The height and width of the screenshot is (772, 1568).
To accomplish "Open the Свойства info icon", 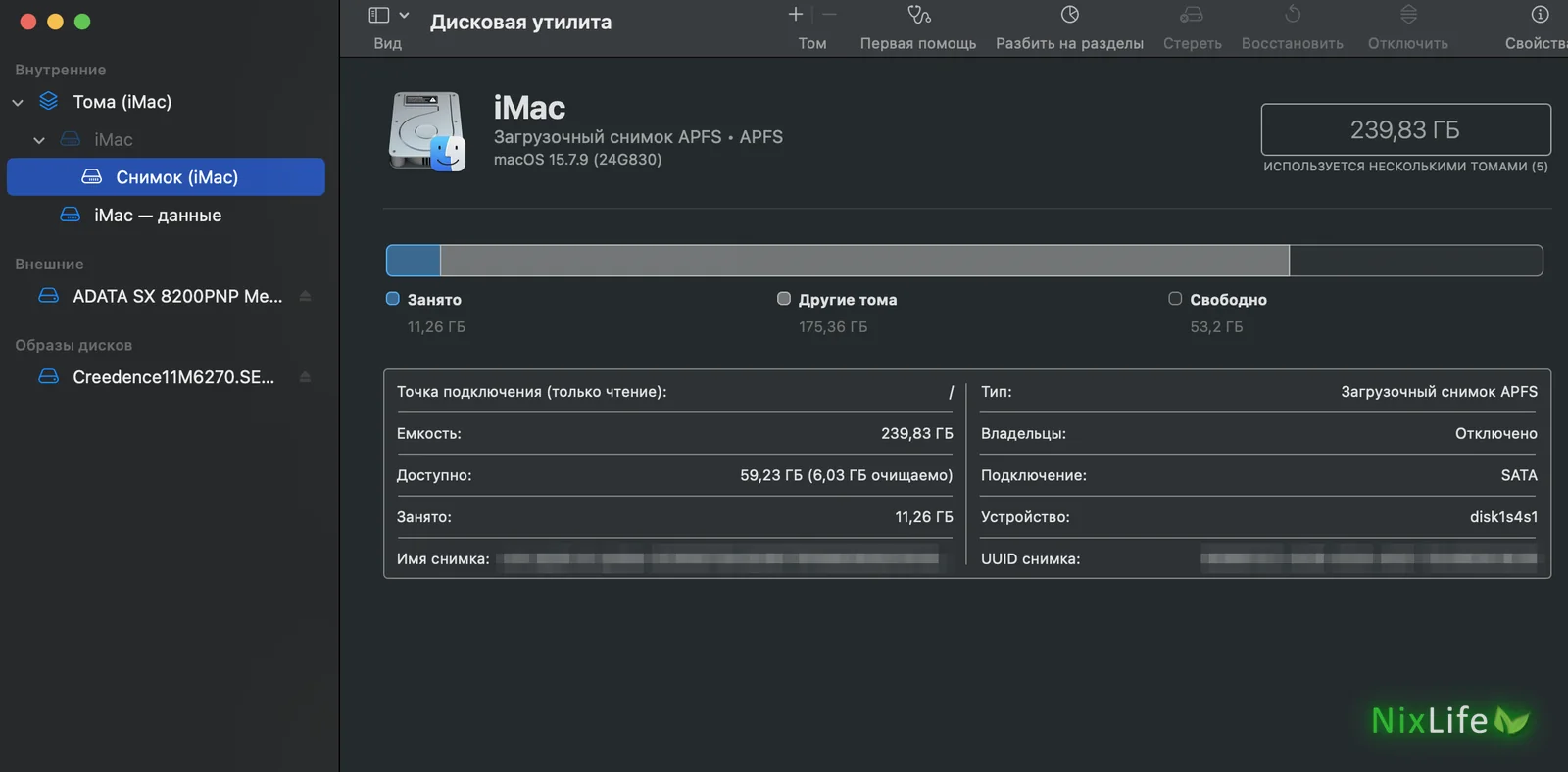I will tap(1541, 14).
